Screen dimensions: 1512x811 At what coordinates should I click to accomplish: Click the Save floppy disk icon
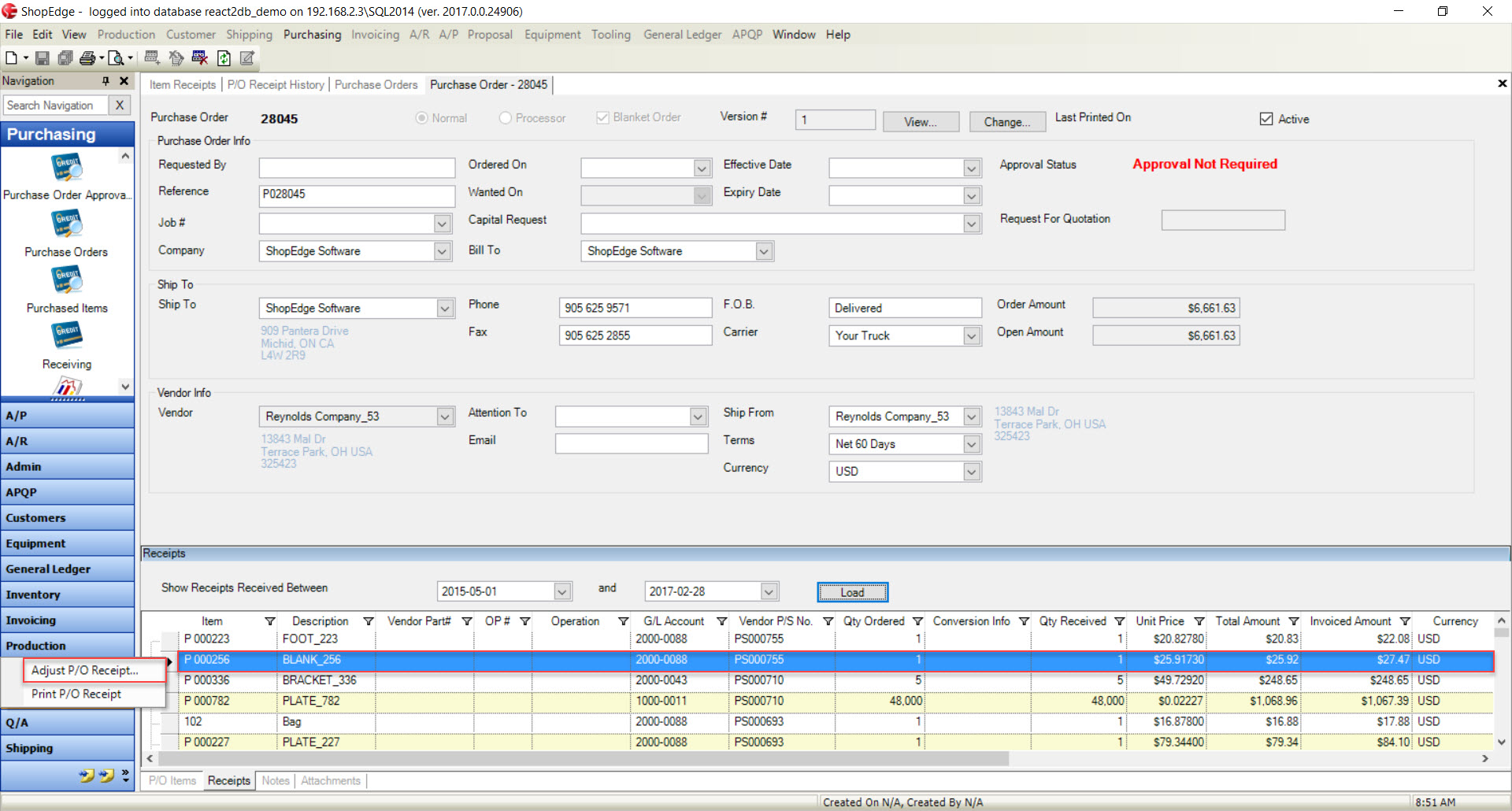tap(43, 58)
